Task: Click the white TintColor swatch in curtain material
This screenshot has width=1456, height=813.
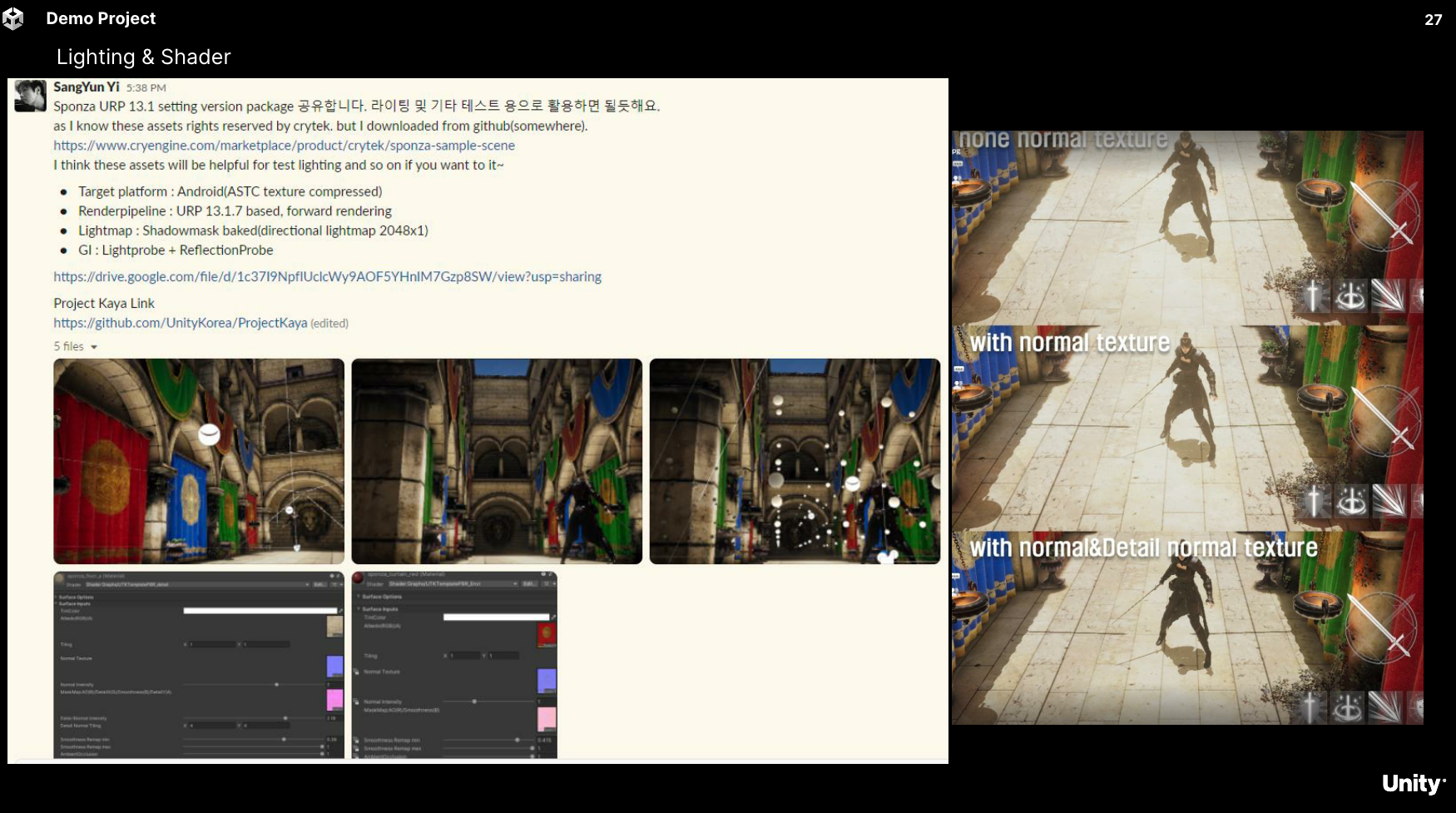Action: (x=496, y=617)
